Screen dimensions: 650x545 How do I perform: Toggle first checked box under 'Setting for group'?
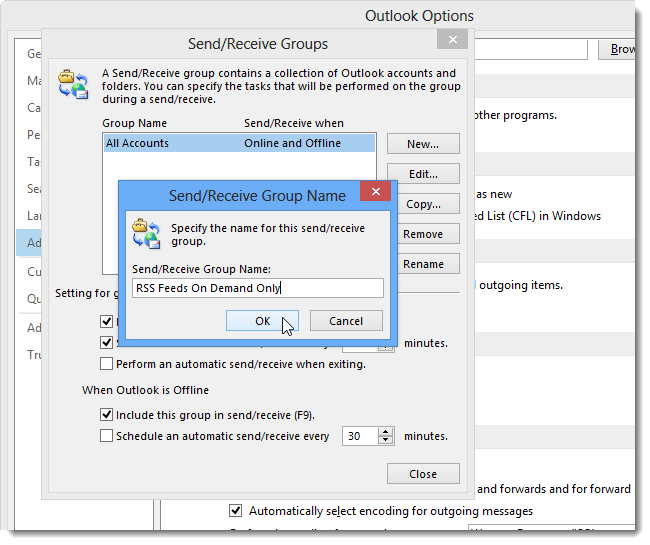pyautogui.click(x=107, y=321)
